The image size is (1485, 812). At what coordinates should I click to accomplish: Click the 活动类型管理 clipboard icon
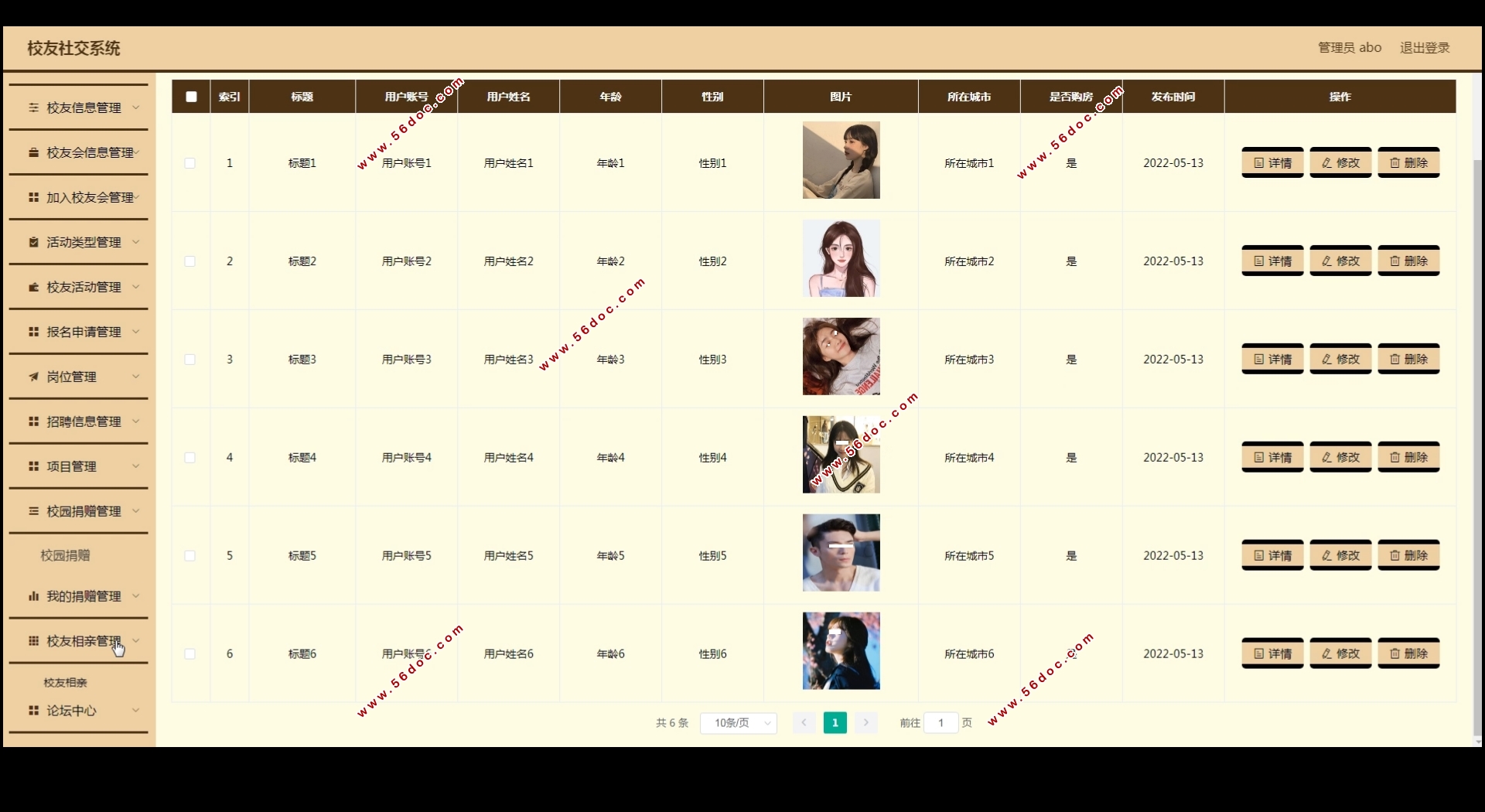pos(33,242)
